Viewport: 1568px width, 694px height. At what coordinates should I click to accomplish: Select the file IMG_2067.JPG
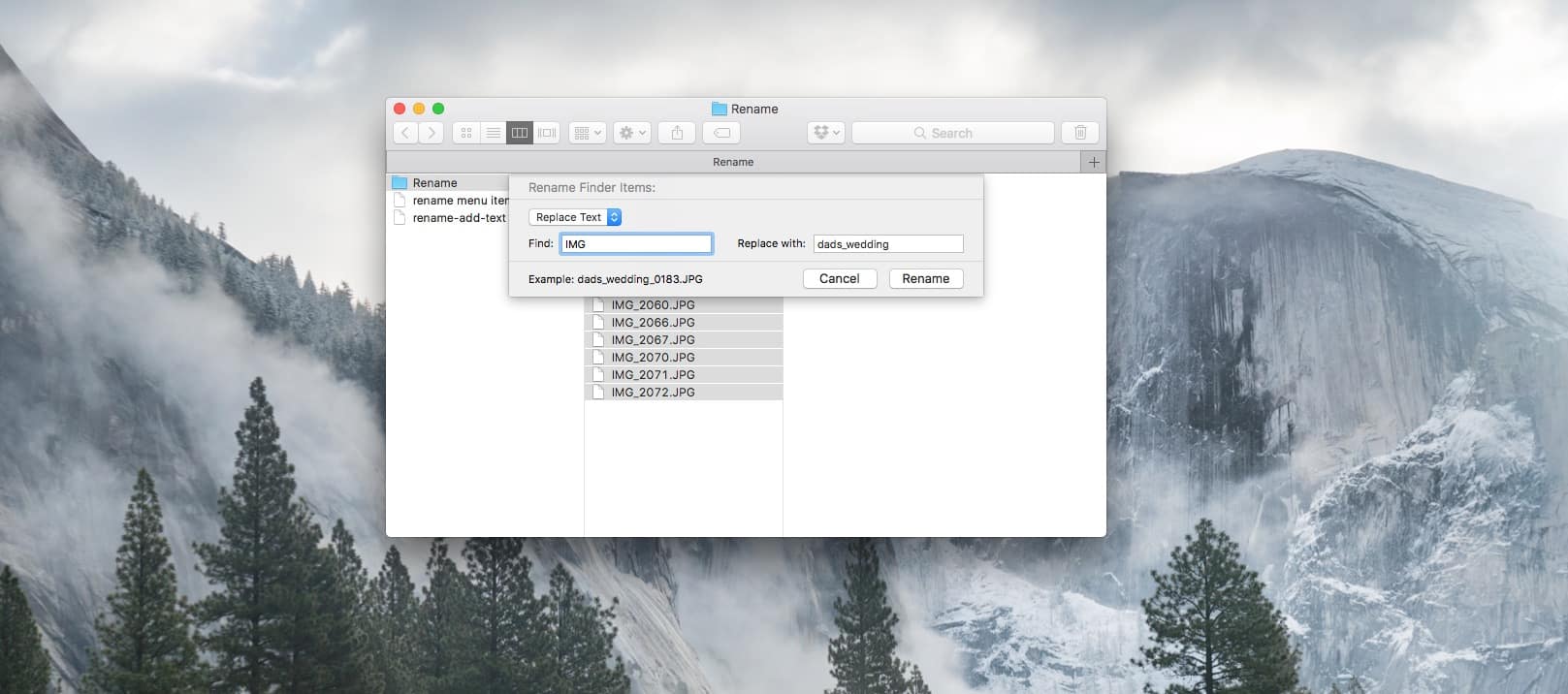coord(653,340)
